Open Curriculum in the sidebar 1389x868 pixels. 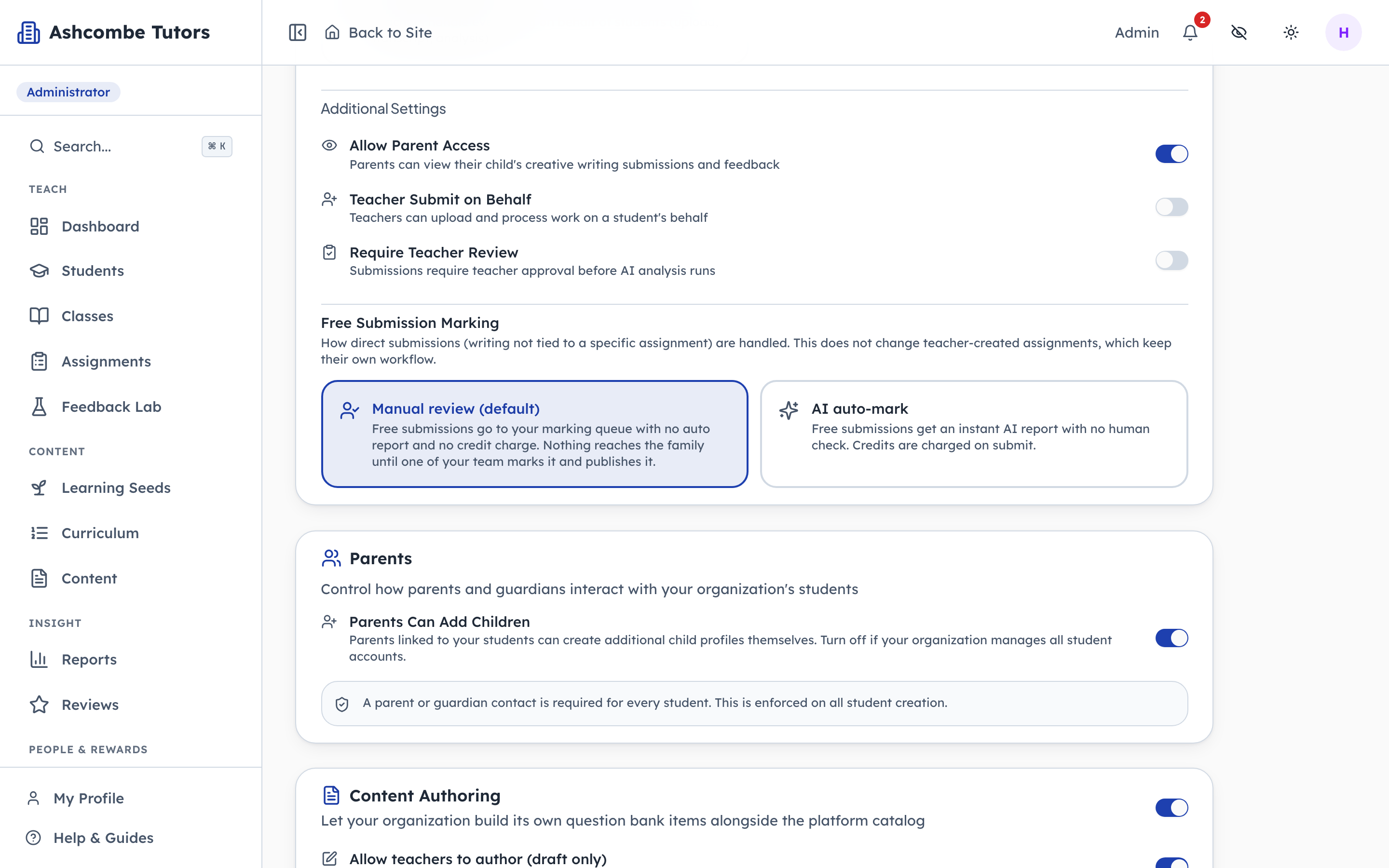131,533
